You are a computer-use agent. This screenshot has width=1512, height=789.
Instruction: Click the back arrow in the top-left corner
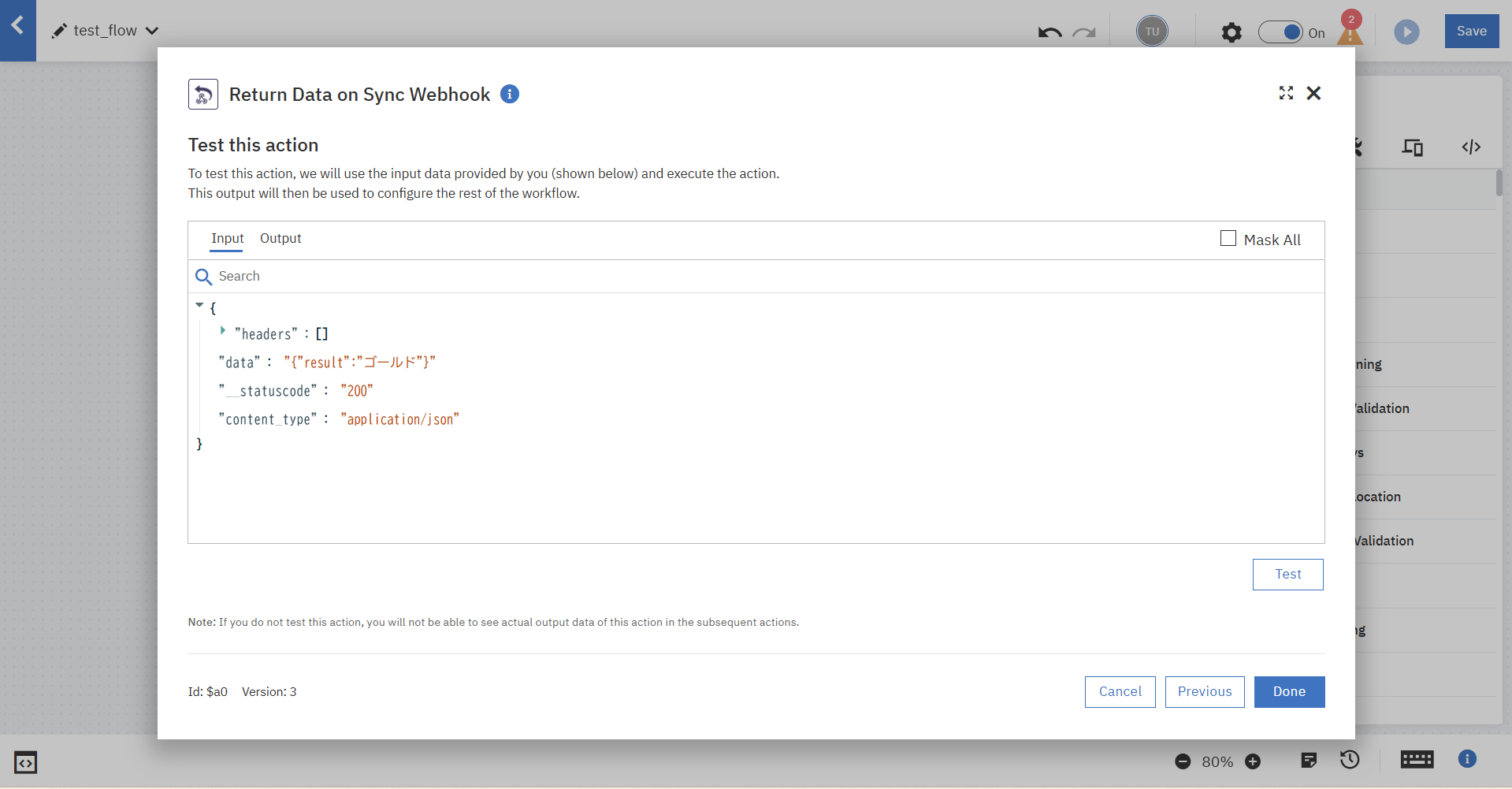17,27
